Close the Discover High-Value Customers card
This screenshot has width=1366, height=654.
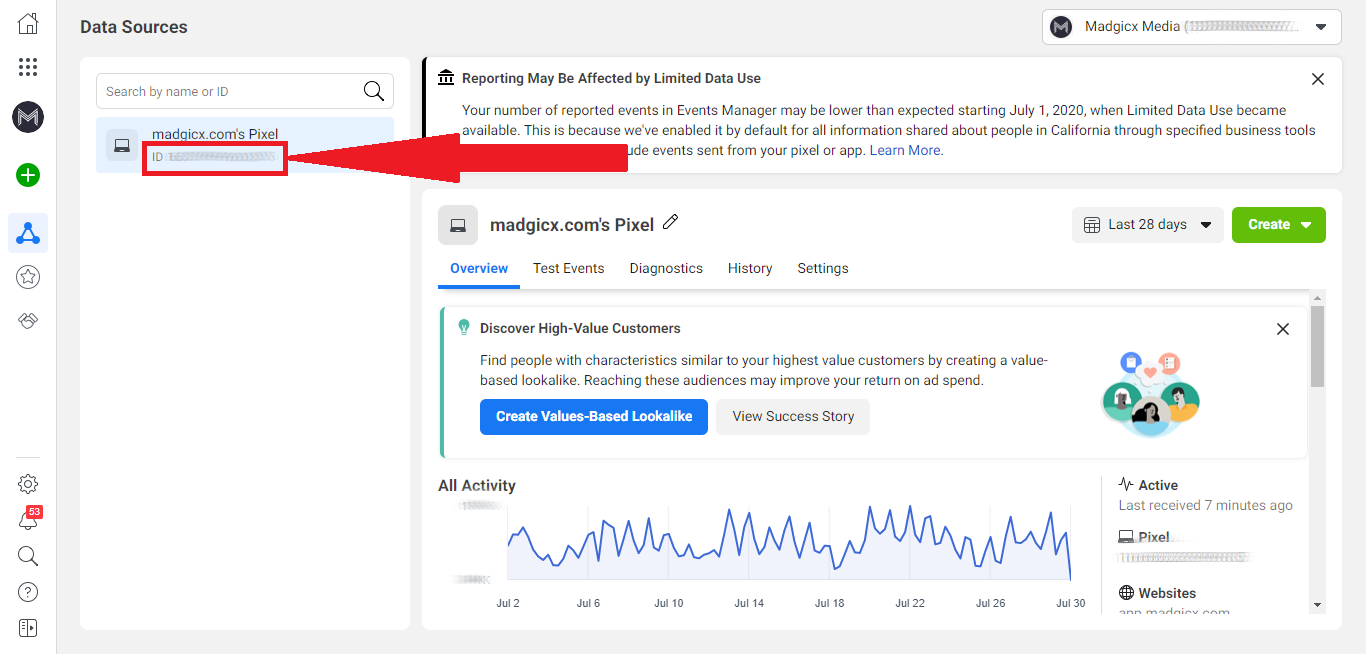[1283, 329]
